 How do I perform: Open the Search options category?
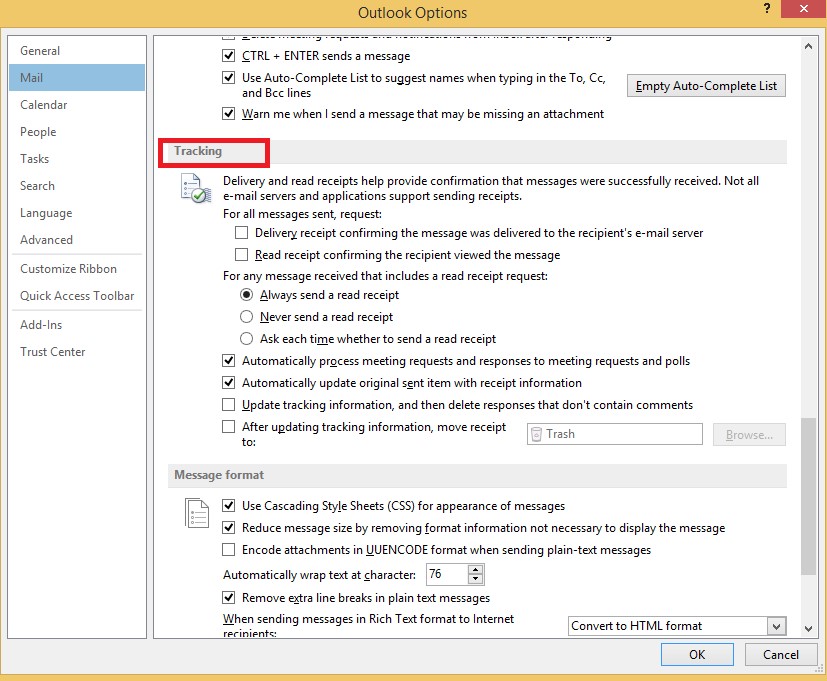[77, 186]
